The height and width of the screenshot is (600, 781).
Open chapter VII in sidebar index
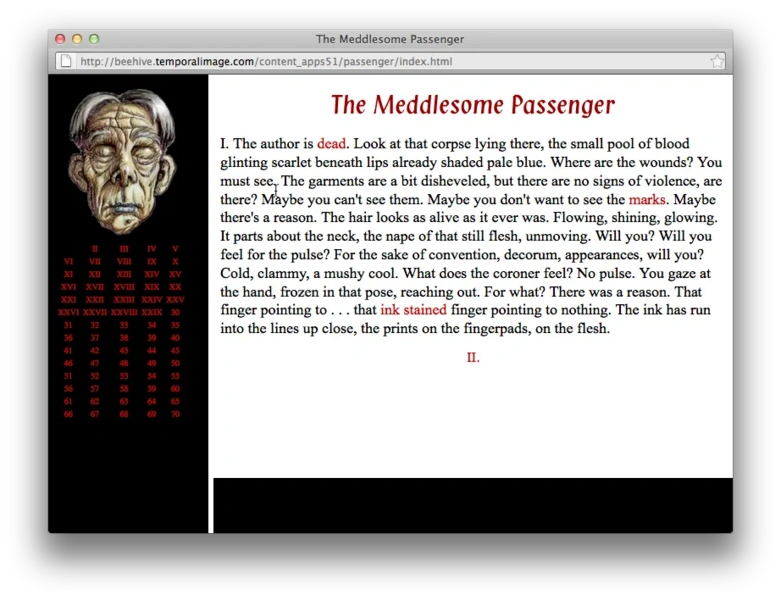(95, 261)
